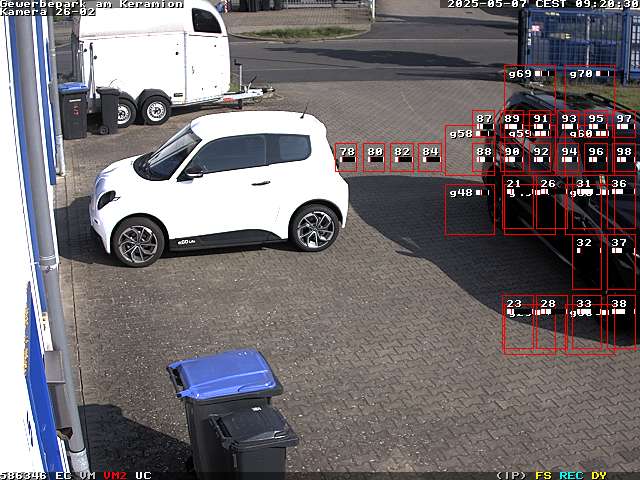Select motion detection window 80

tap(374, 157)
